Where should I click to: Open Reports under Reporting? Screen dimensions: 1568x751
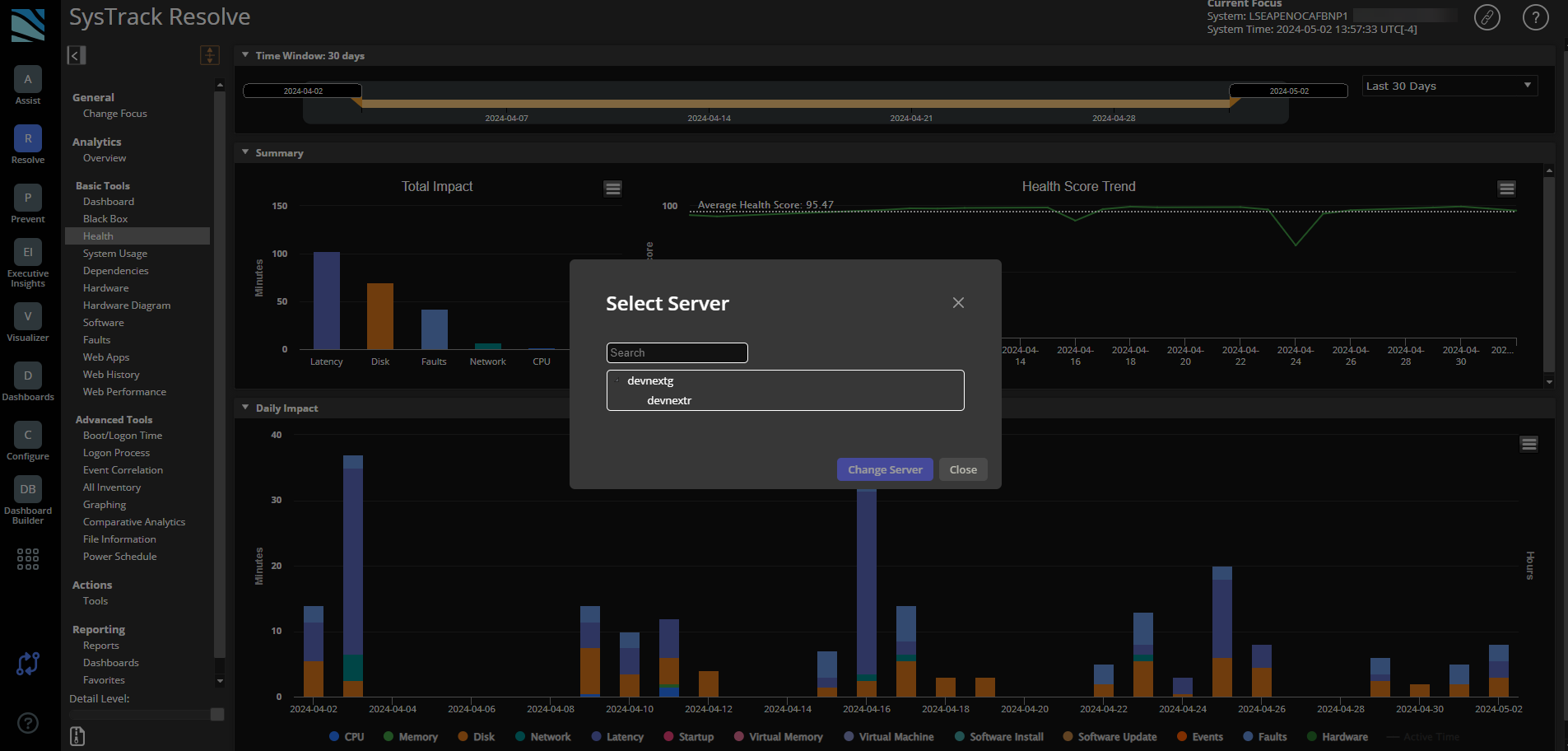tap(101, 646)
